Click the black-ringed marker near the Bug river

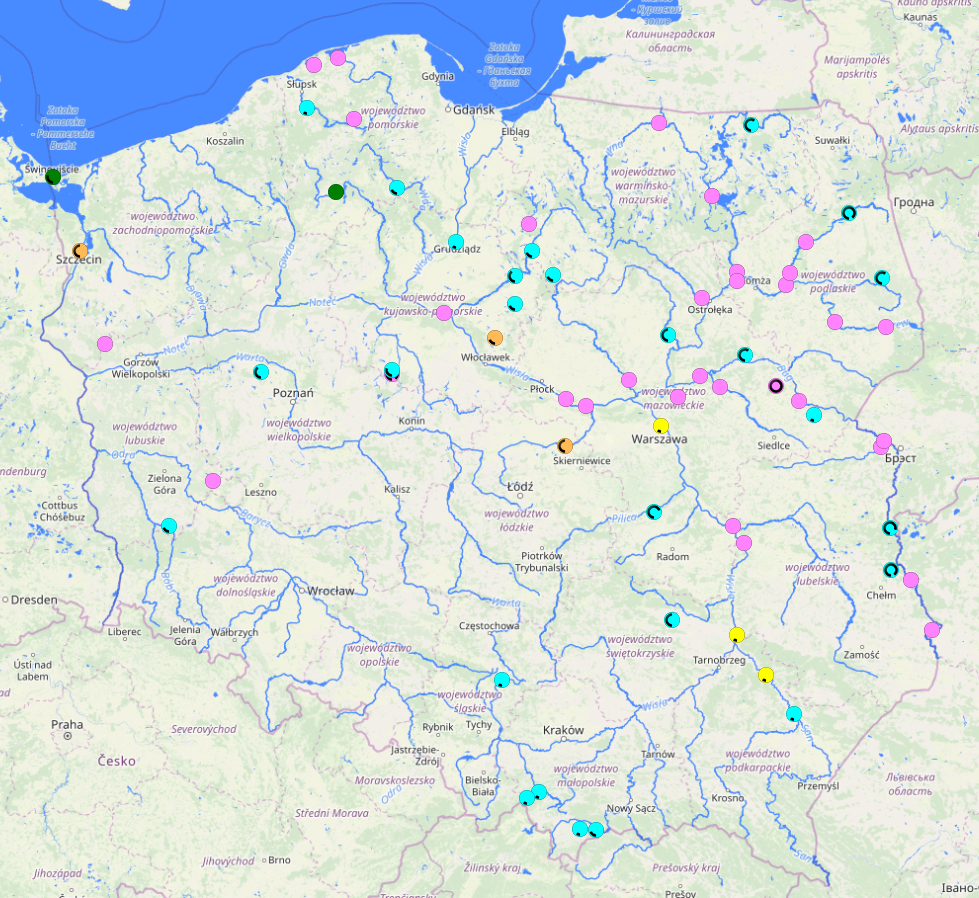pyautogui.click(x=776, y=386)
